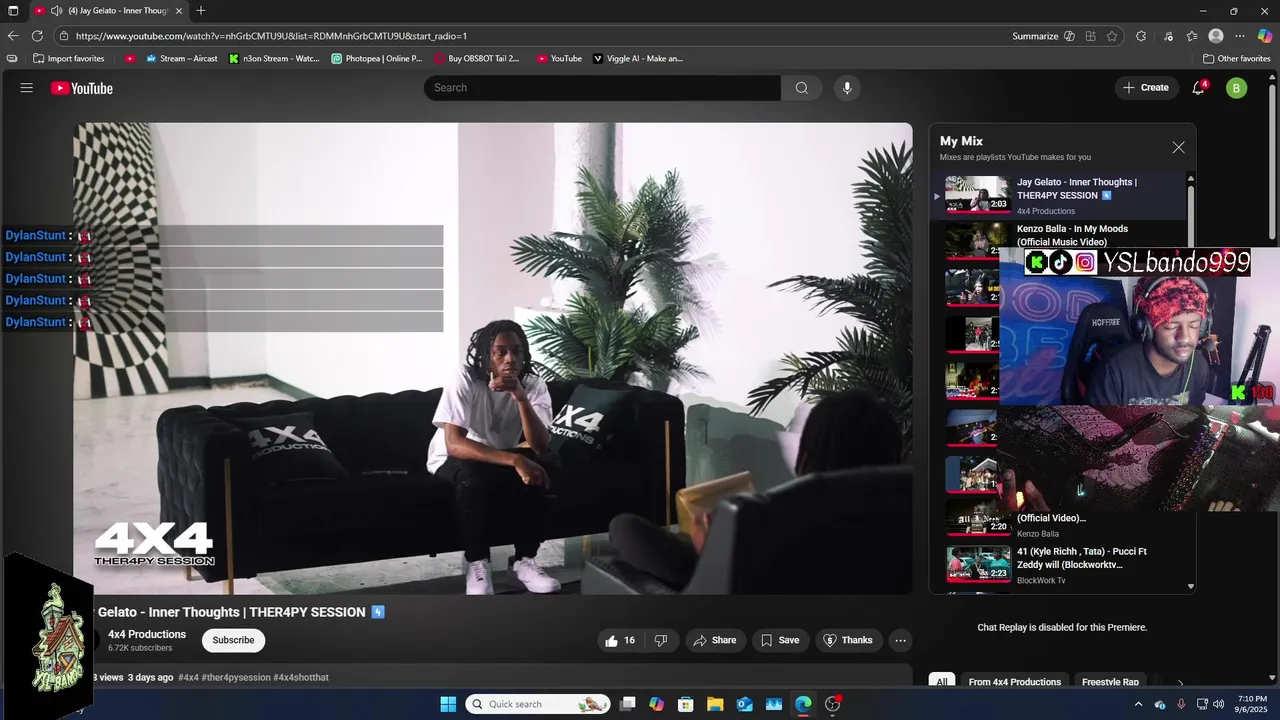The height and width of the screenshot is (720, 1280).
Task: Go to the YouTube home logo
Action: 82,88
